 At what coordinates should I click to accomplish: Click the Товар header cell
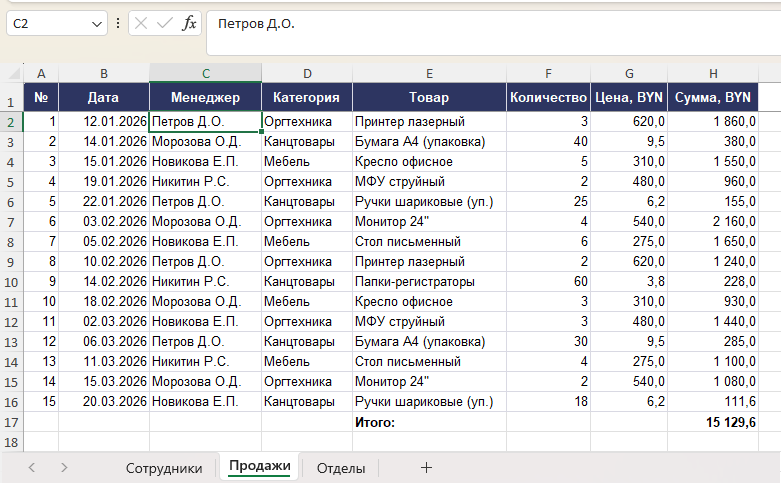[429, 97]
